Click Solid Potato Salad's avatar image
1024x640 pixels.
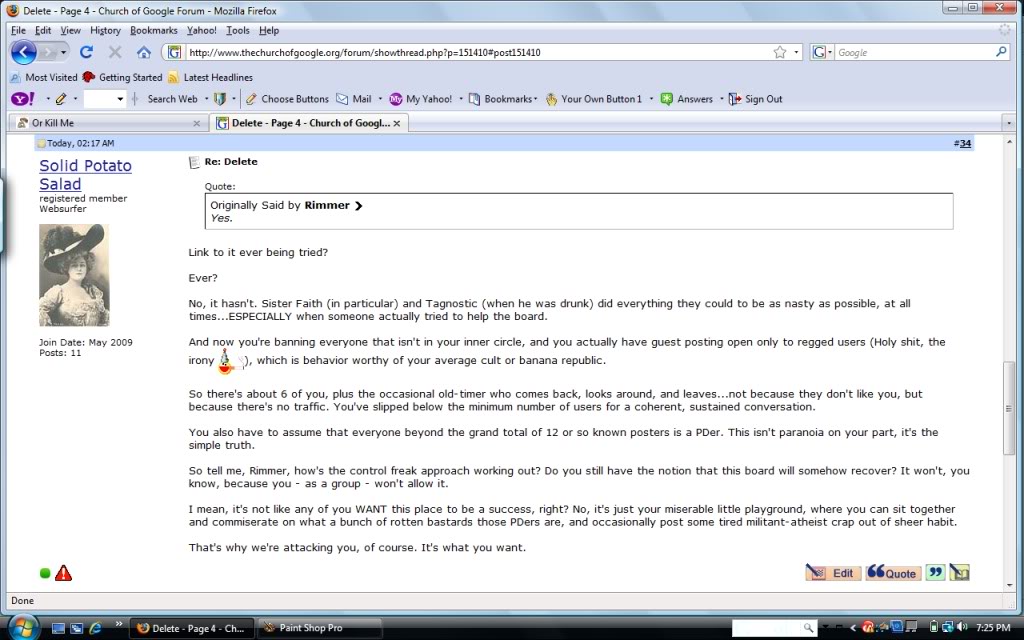click(x=74, y=275)
